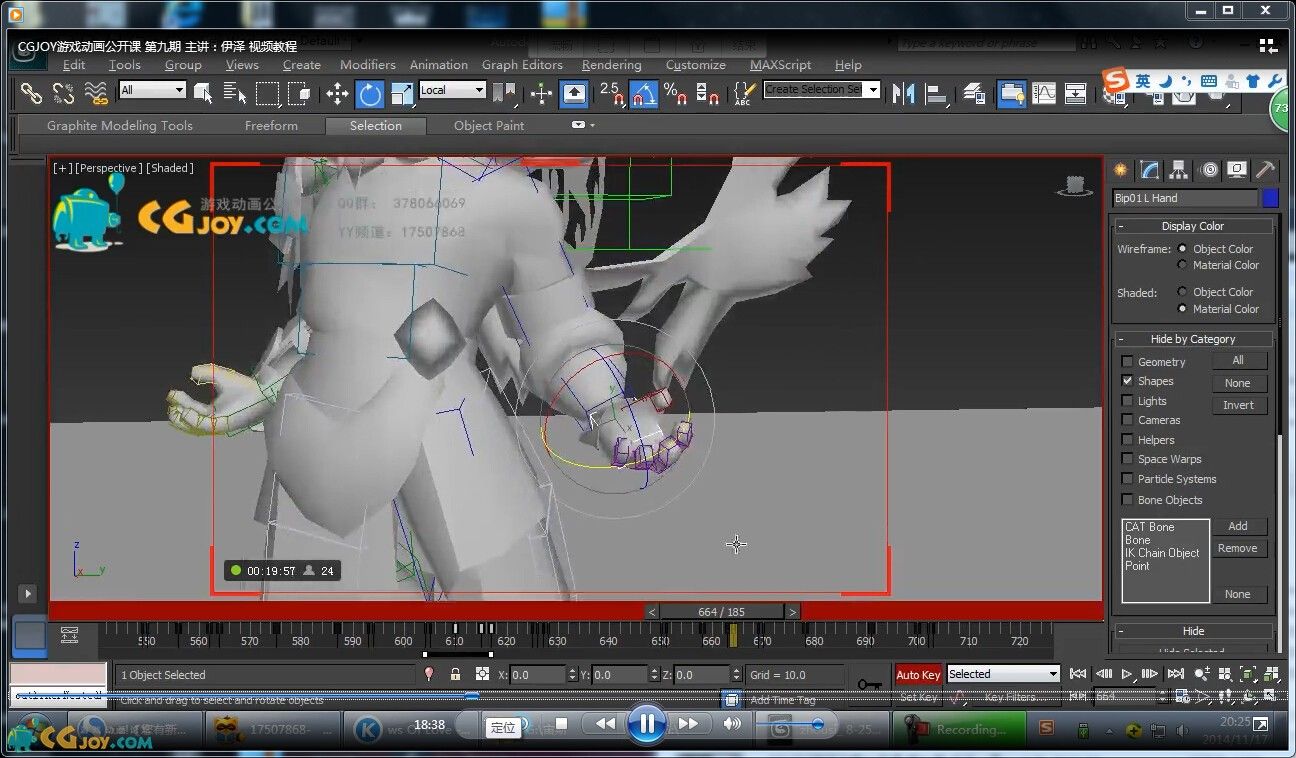This screenshot has width=1296, height=758.
Task: Click the Unlink Selection tool
Action: pyautogui.click(x=63, y=93)
